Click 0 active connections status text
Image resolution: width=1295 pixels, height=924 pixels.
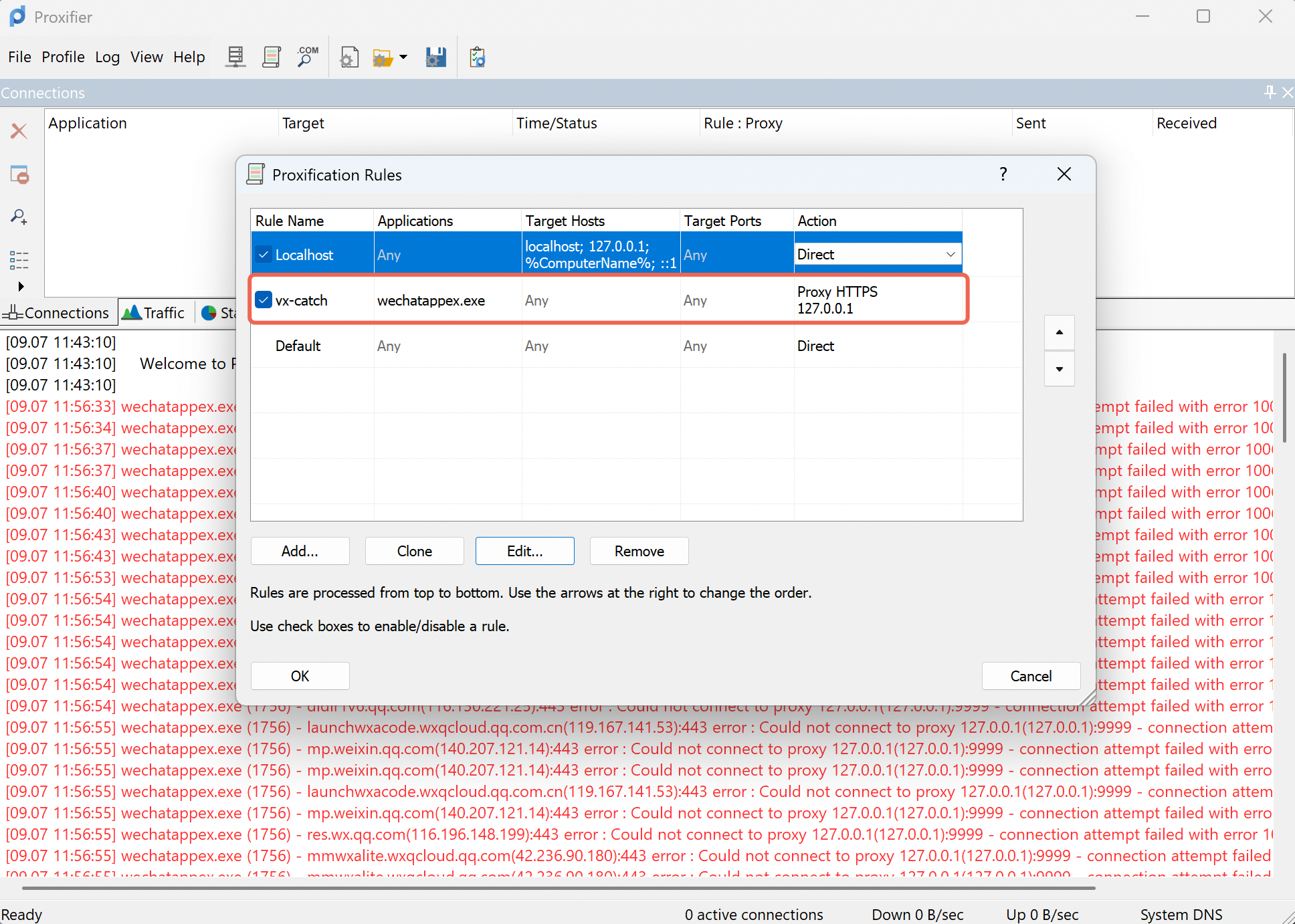pos(754,914)
